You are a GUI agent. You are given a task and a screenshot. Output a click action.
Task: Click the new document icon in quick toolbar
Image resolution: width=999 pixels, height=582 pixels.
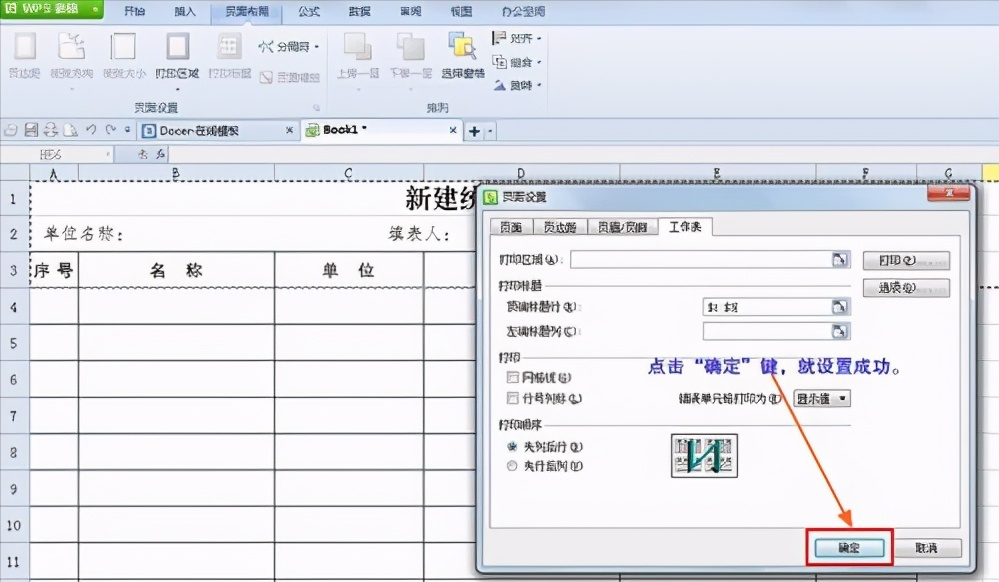[x=10, y=130]
